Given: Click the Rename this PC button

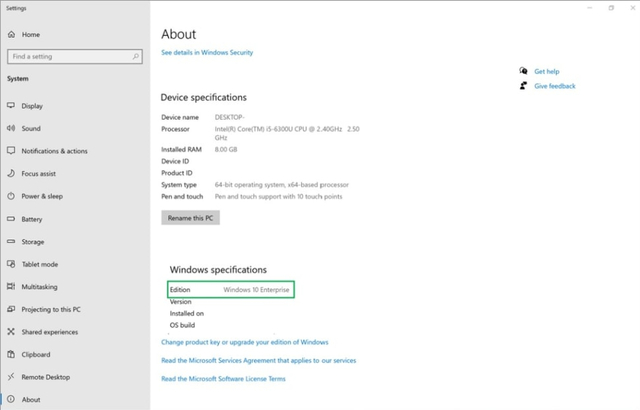Looking at the screenshot, I should [x=190, y=218].
